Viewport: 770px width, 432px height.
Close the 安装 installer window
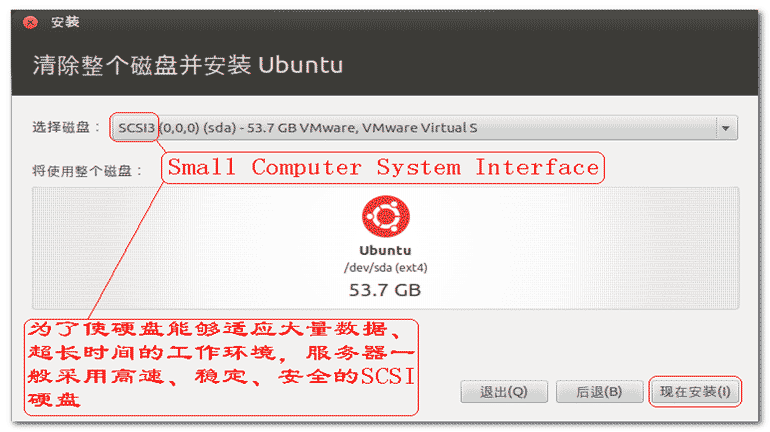[31, 22]
